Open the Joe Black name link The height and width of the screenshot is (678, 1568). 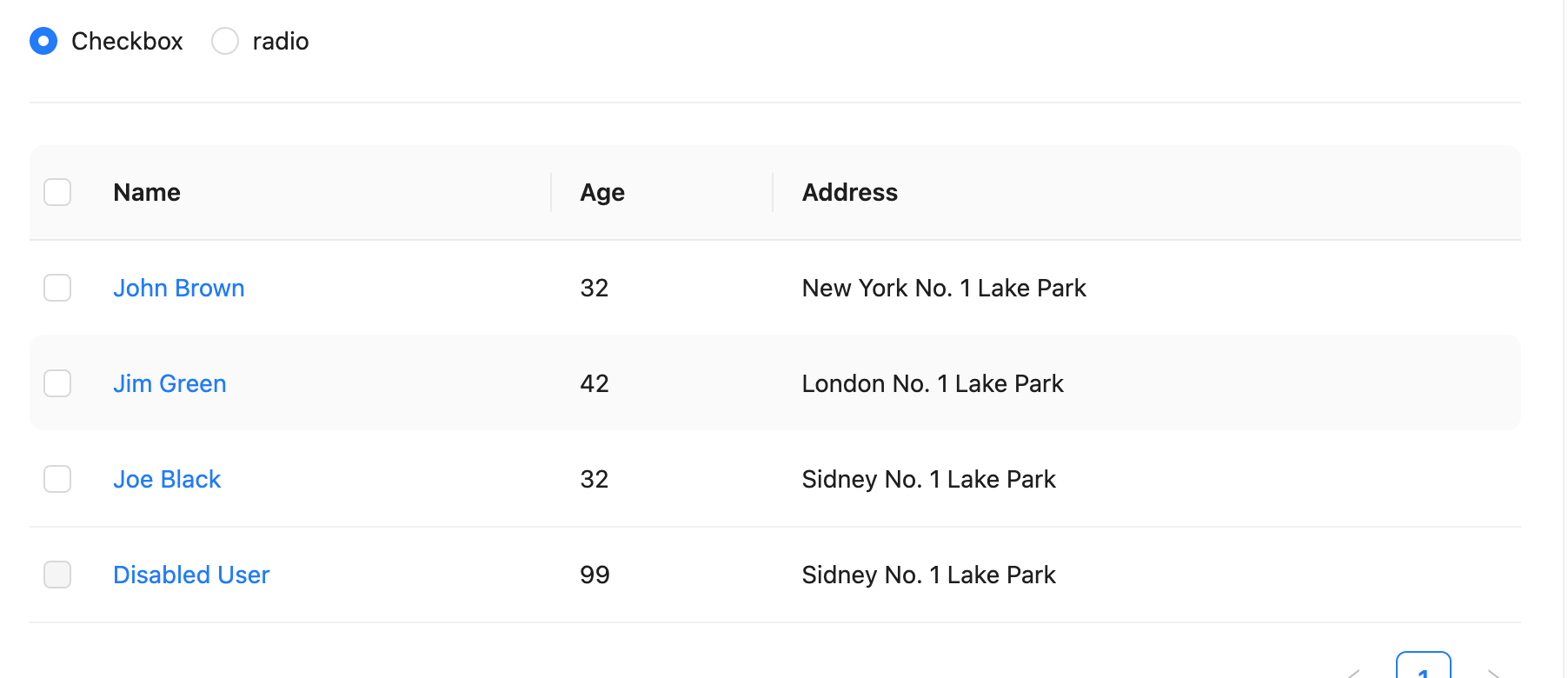pos(167,479)
